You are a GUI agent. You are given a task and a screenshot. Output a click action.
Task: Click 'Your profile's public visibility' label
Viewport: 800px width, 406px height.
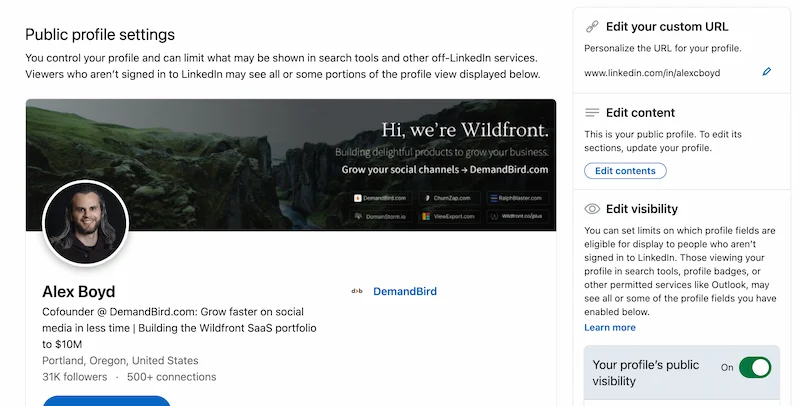[x=645, y=373]
